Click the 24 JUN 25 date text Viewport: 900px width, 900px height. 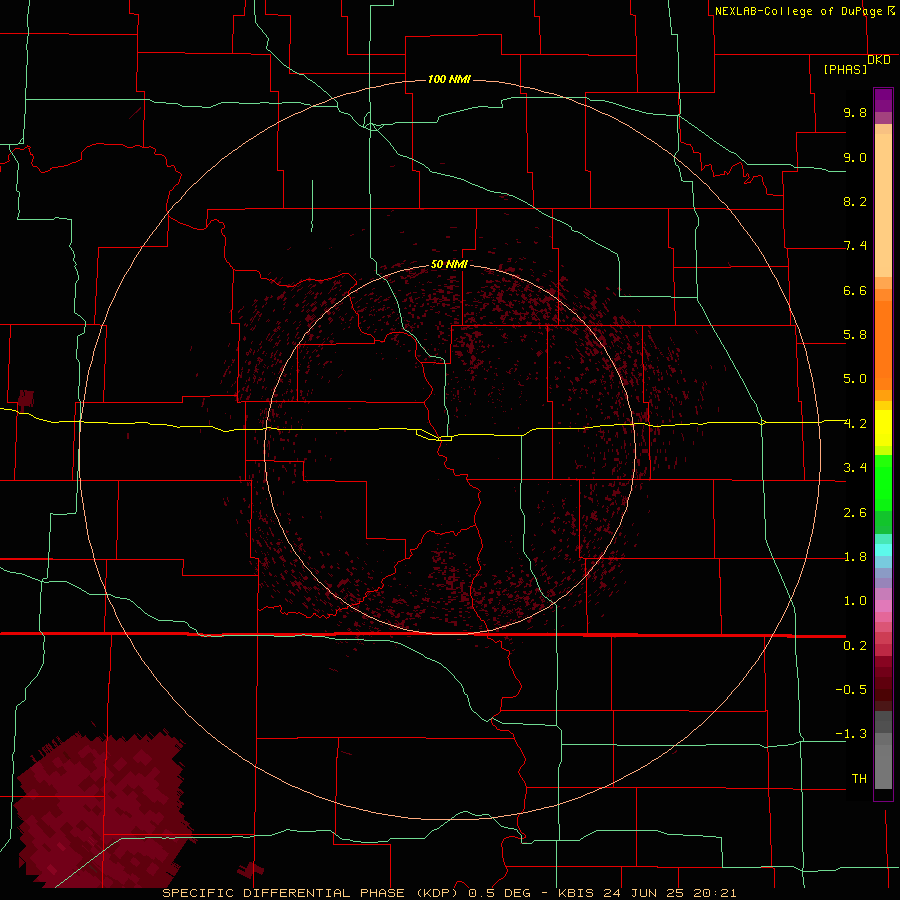coord(645,893)
